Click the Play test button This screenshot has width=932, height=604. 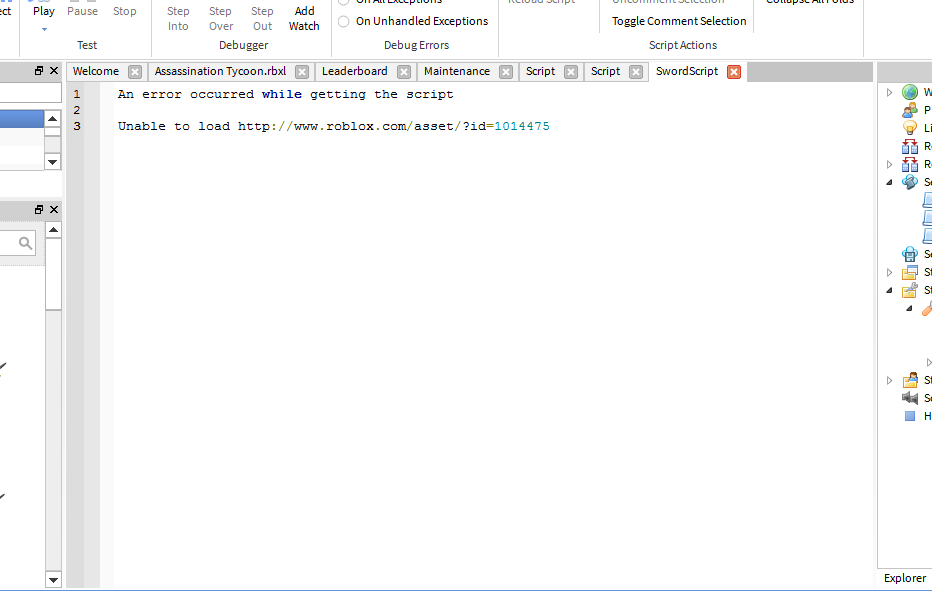pyautogui.click(x=43, y=11)
